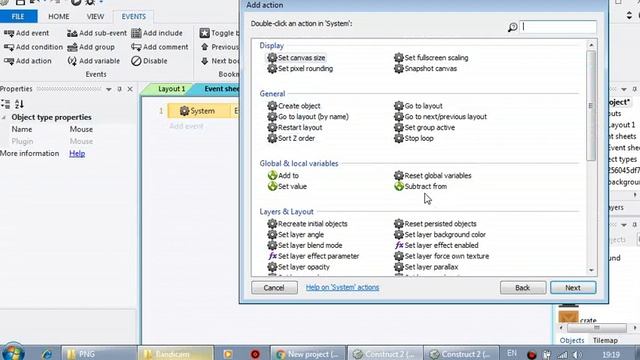Click Add action in ribbon

tap(27, 61)
